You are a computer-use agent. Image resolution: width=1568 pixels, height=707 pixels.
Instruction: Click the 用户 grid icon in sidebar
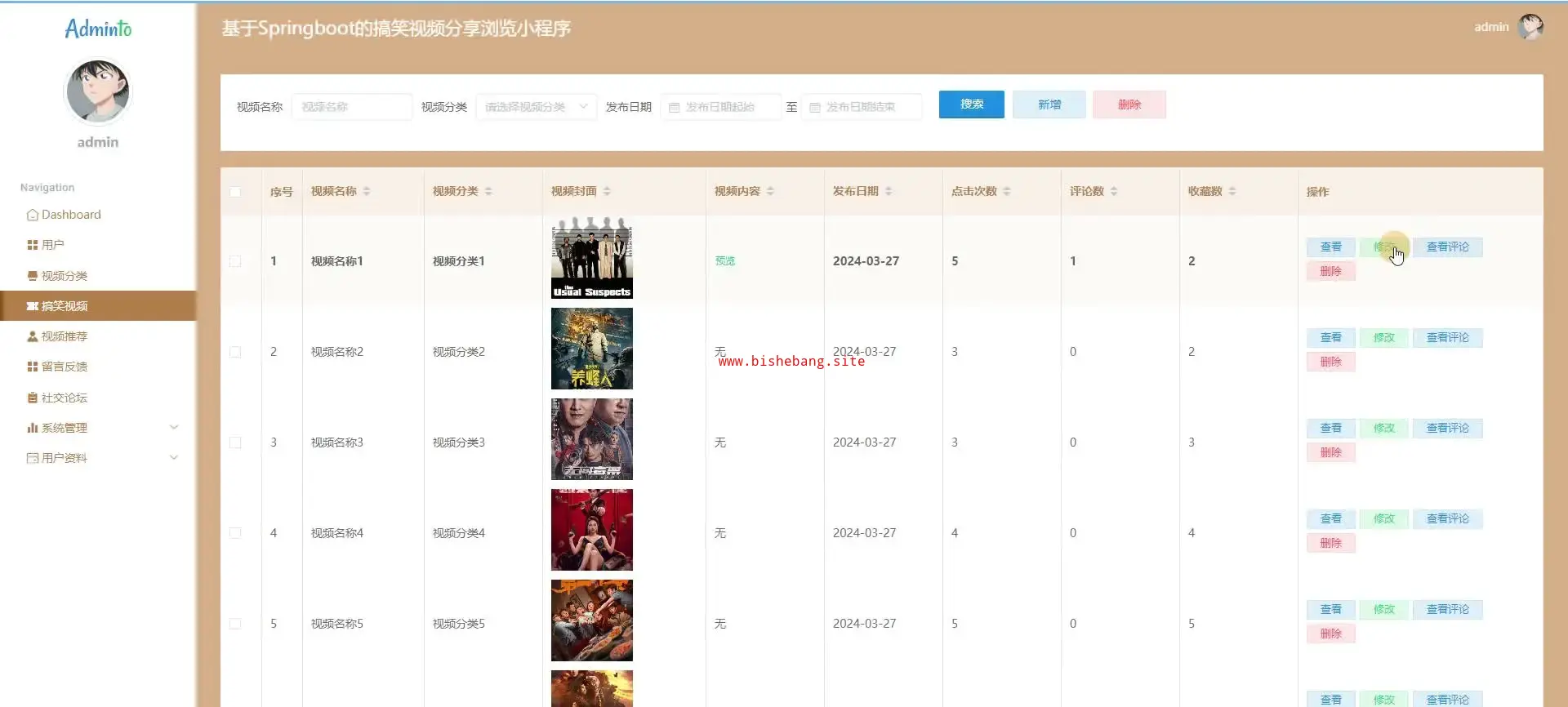33,245
